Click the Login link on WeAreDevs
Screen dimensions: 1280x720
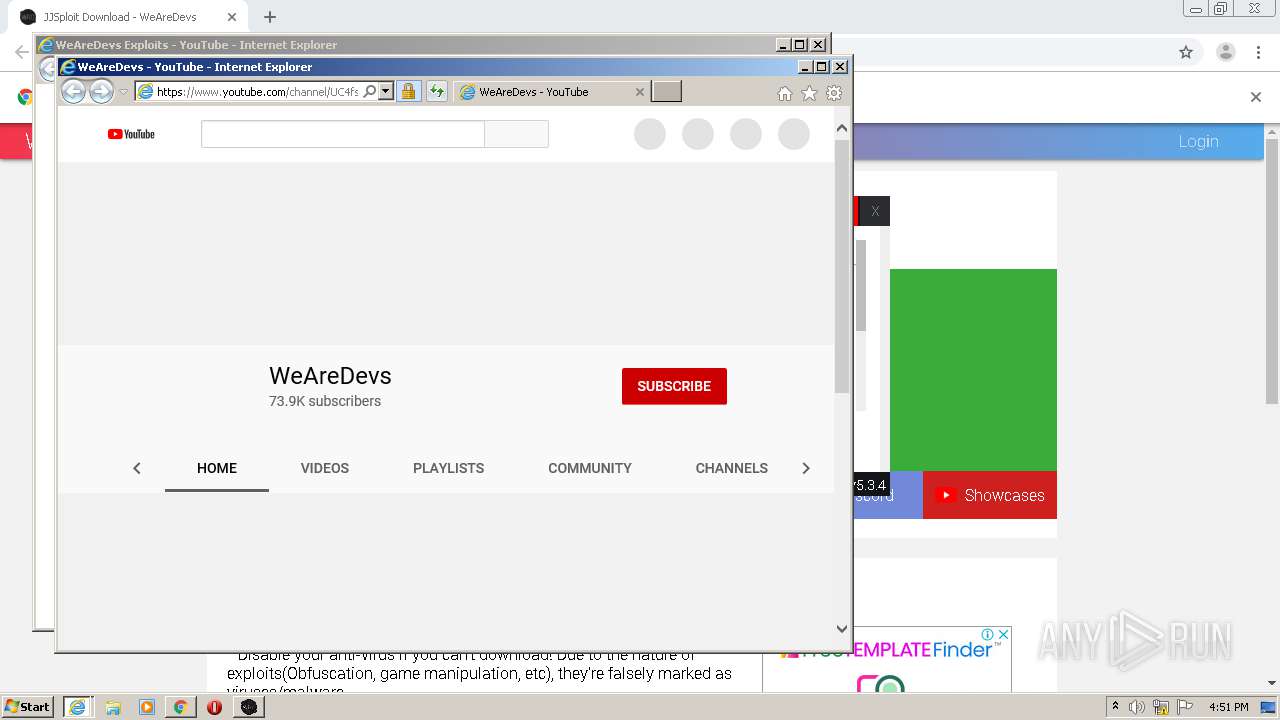pyautogui.click(x=1198, y=141)
